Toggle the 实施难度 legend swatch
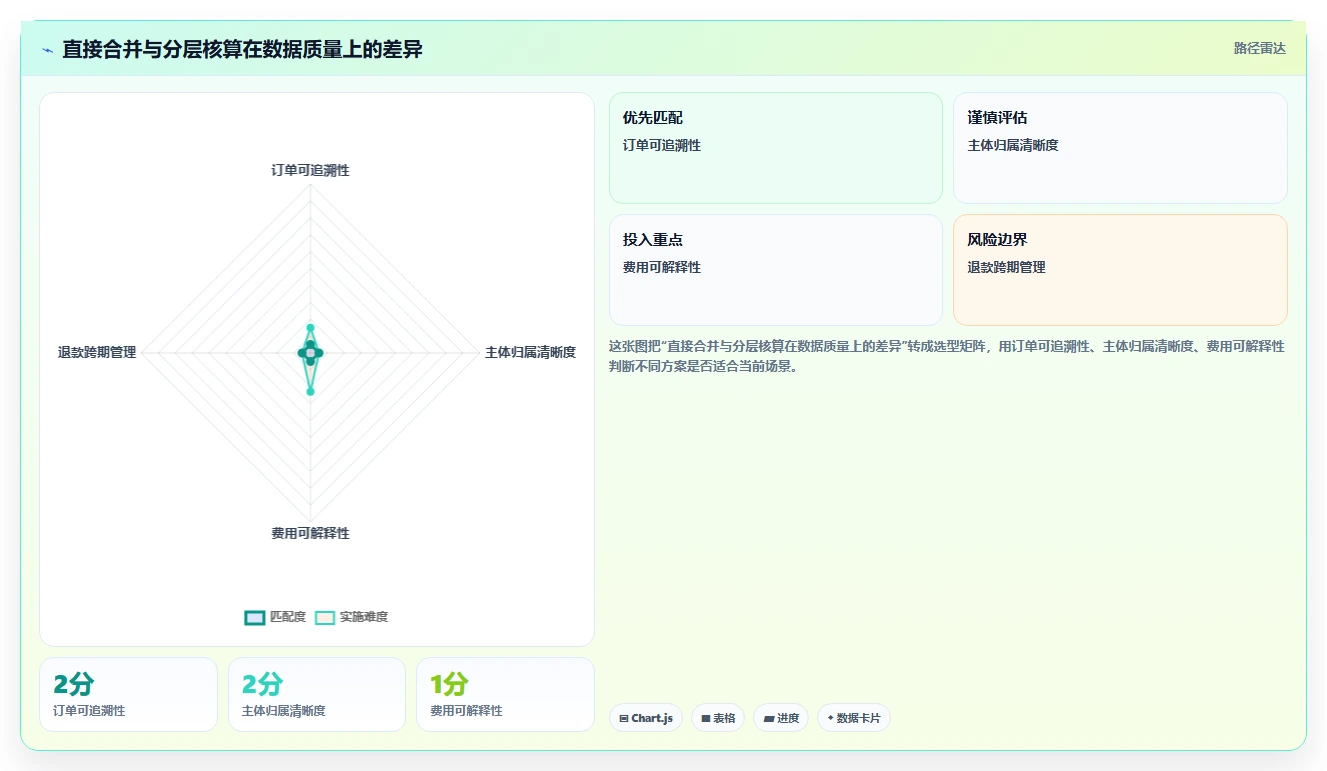The height and width of the screenshot is (771, 1327). click(325, 617)
